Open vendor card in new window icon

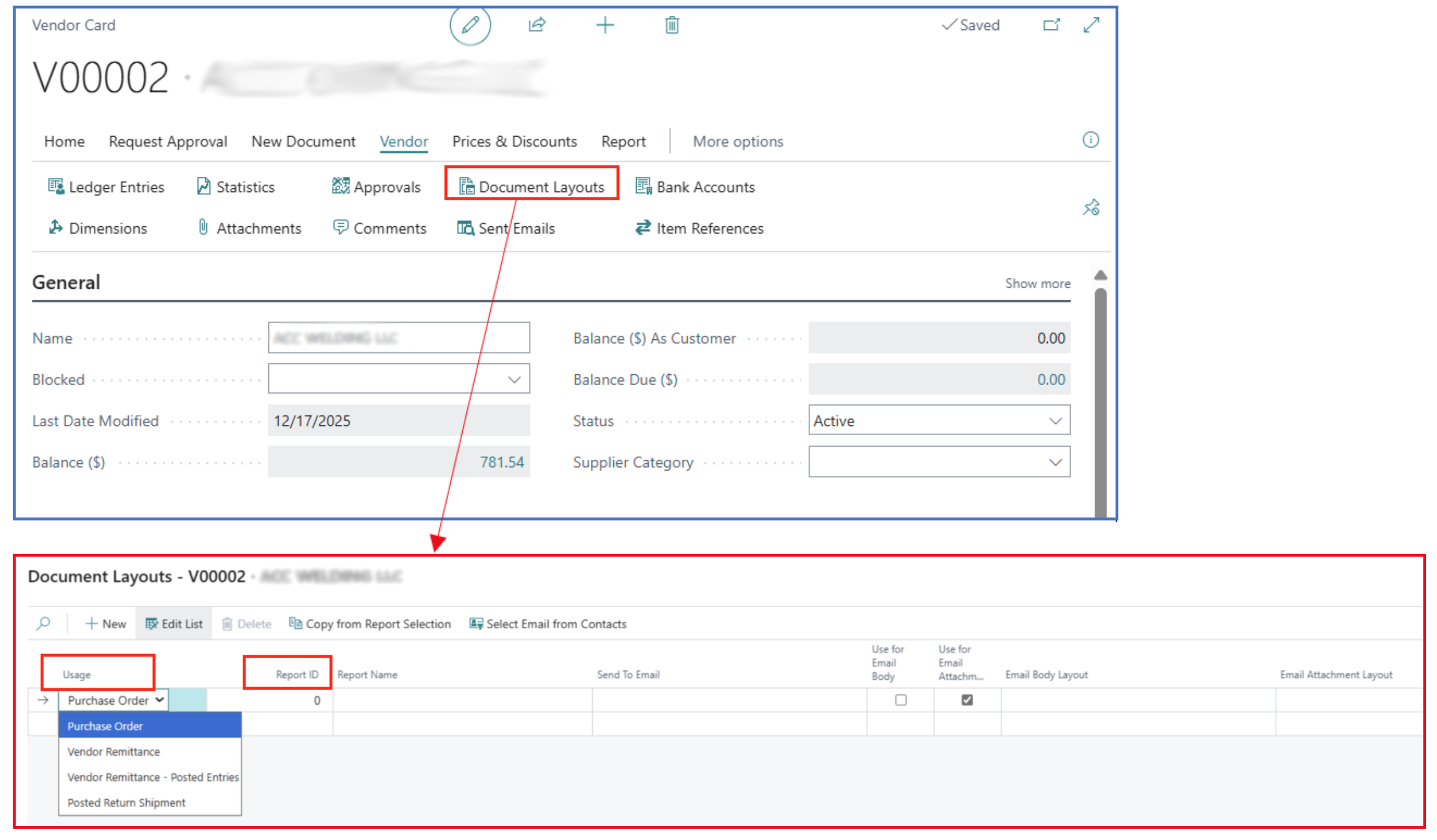pos(1051,25)
